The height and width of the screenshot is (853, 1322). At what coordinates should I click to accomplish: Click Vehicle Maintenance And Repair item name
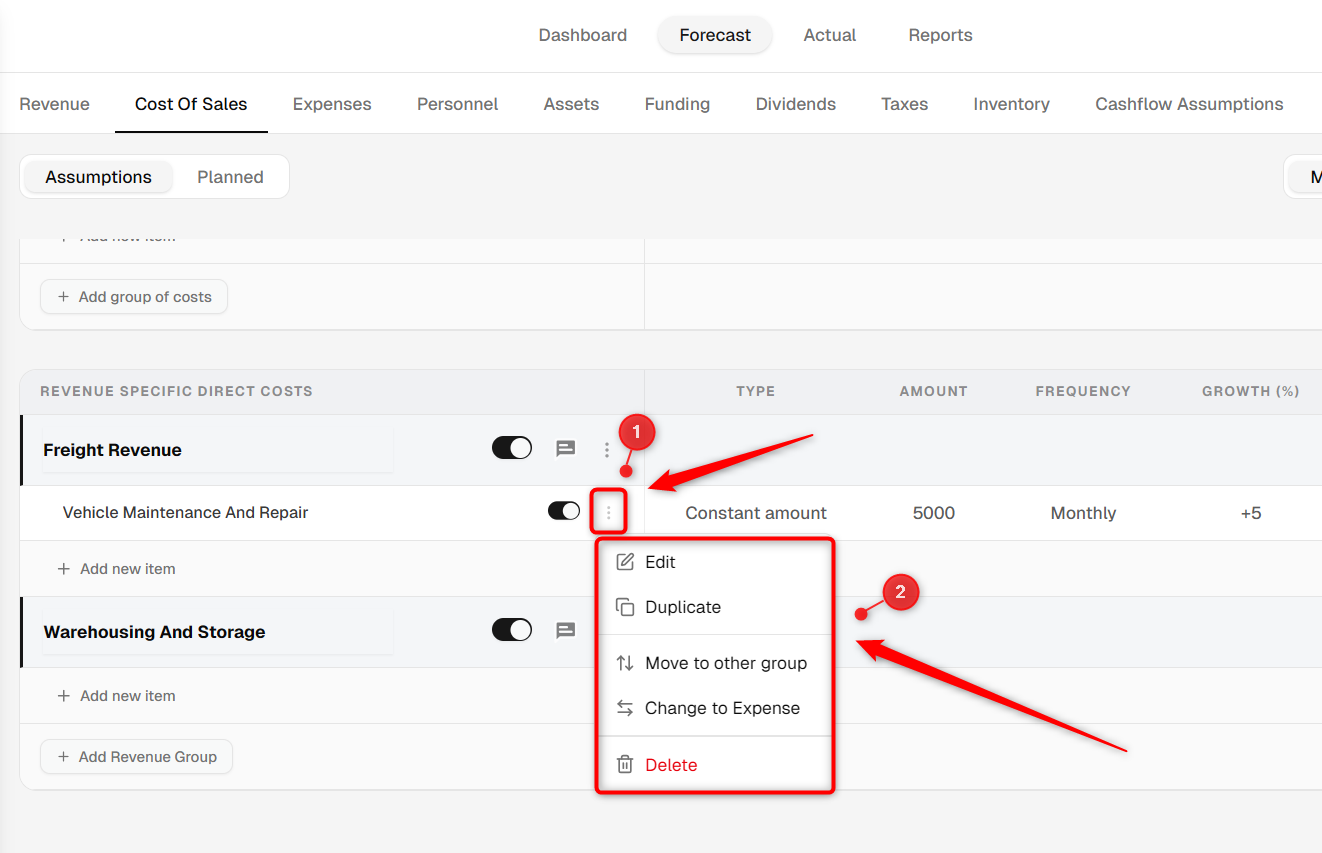tap(185, 512)
